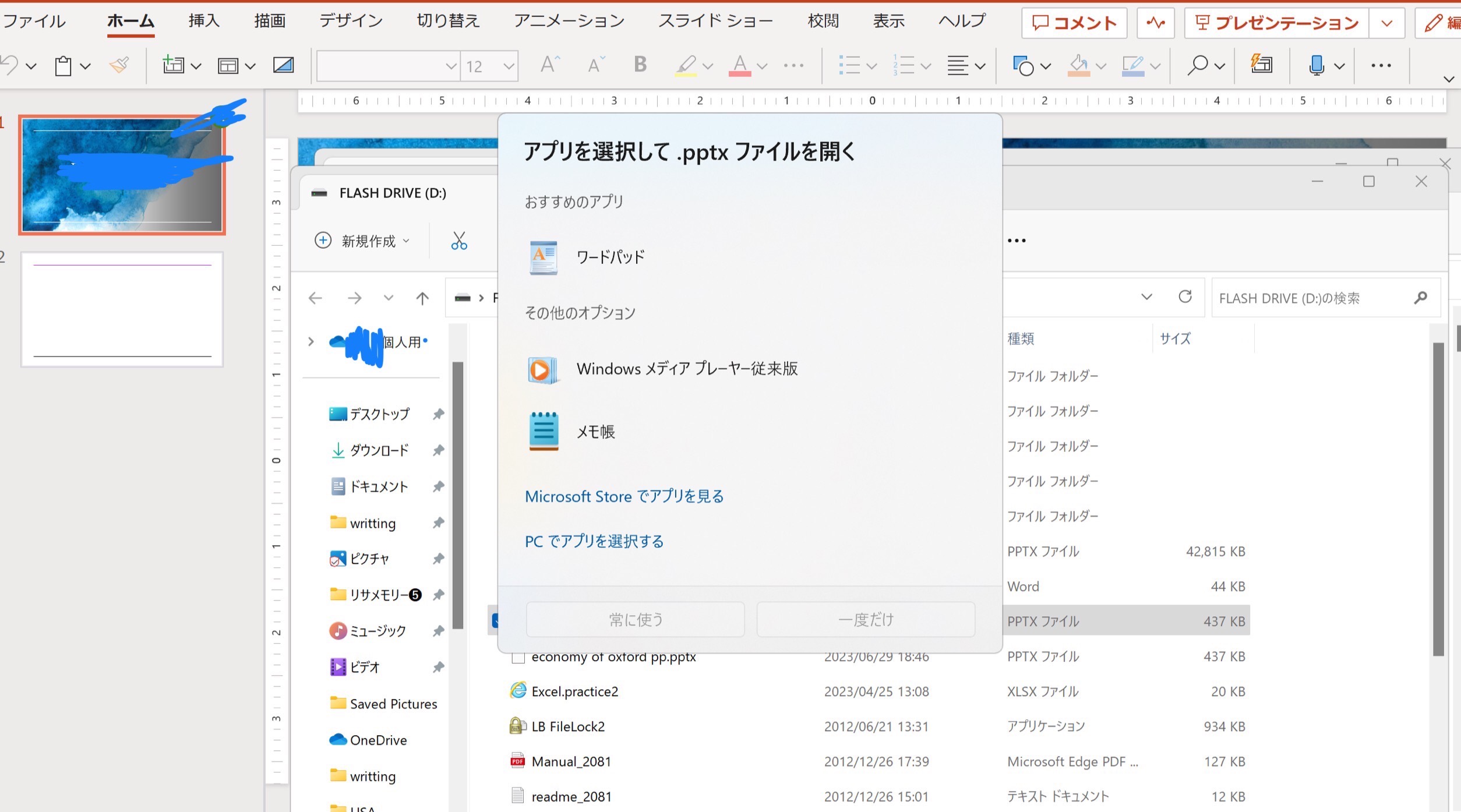Expand the 個人用 OneDrive tree node

point(311,342)
